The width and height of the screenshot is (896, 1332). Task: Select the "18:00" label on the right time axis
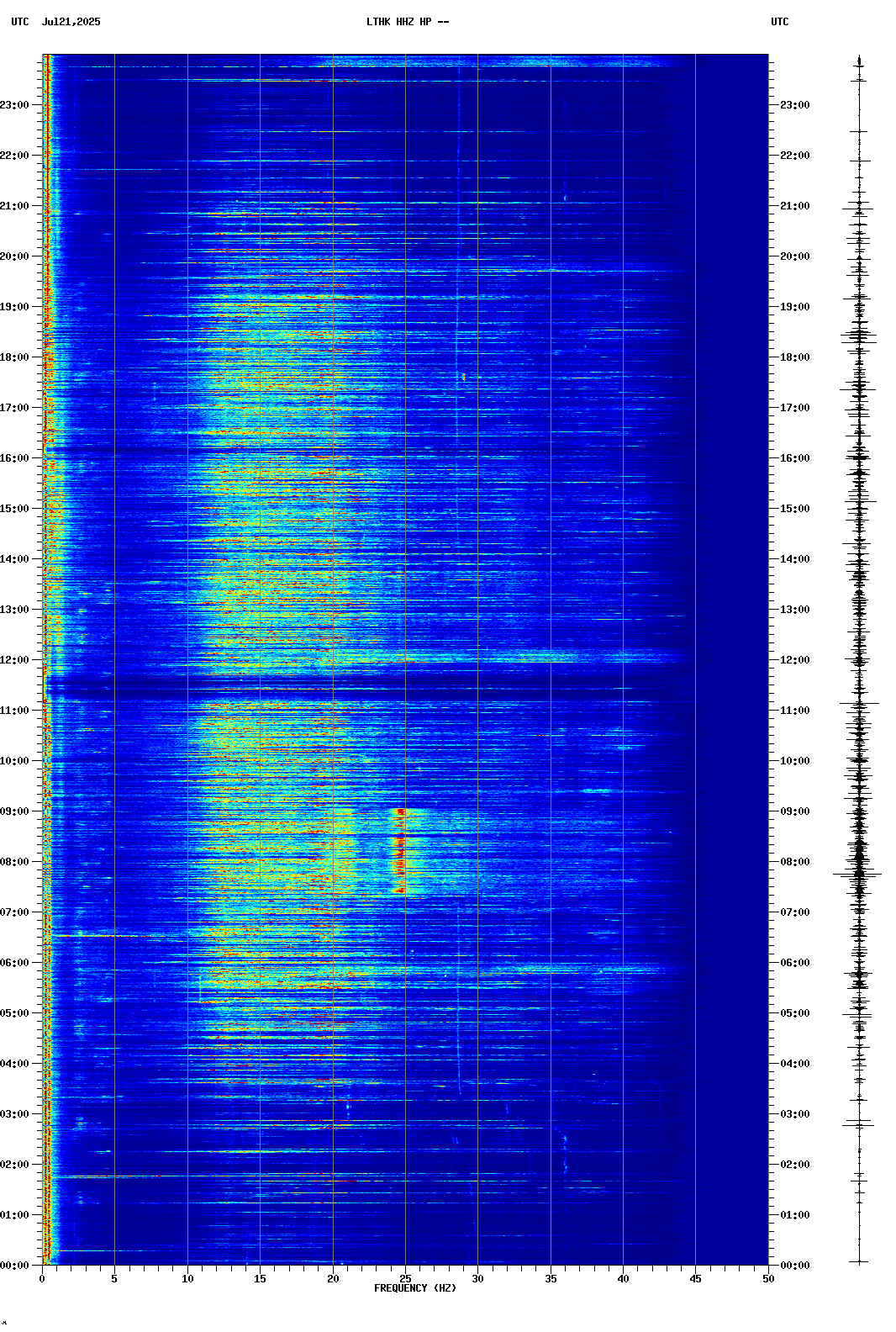(795, 357)
